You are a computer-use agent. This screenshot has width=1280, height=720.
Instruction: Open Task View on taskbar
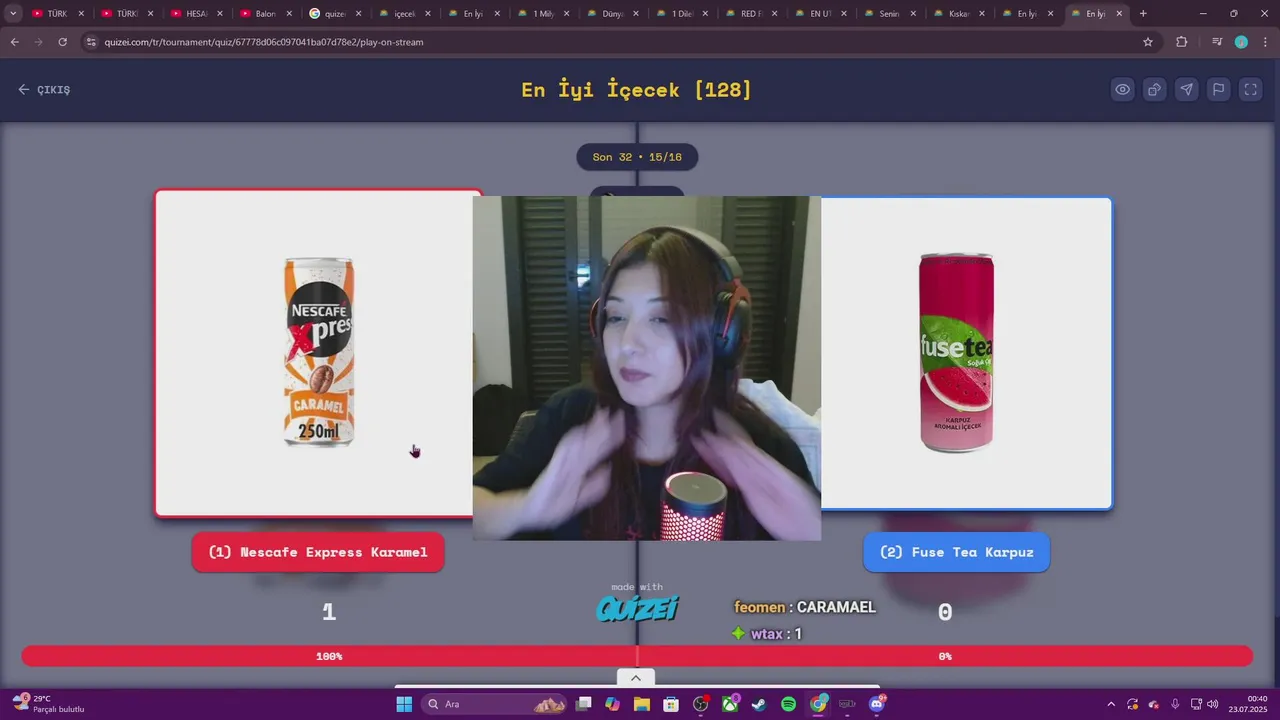pyautogui.click(x=584, y=704)
